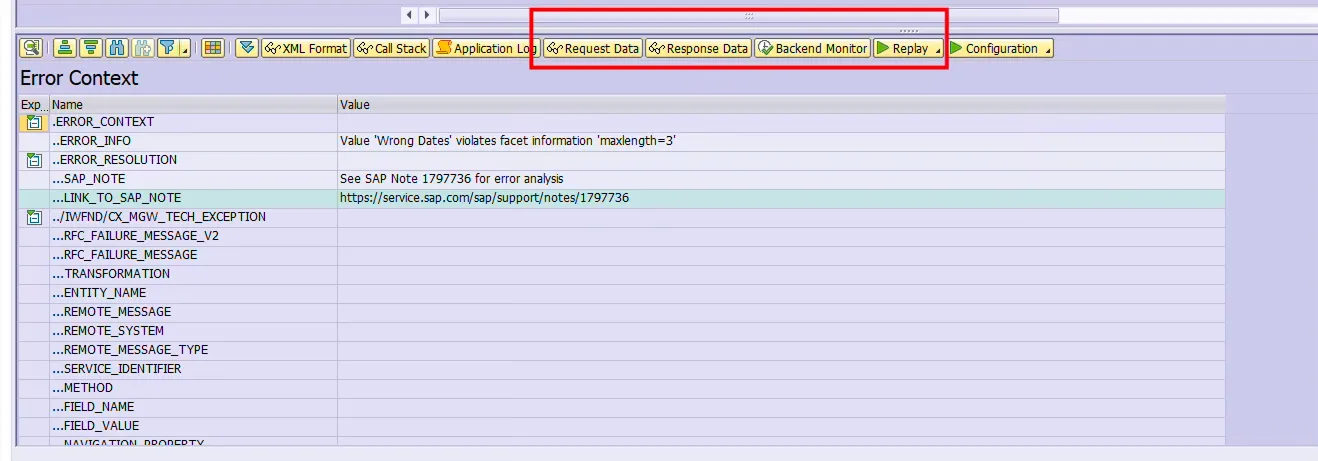Click the service.sap.com notes URL value

pyautogui.click(x=485, y=198)
